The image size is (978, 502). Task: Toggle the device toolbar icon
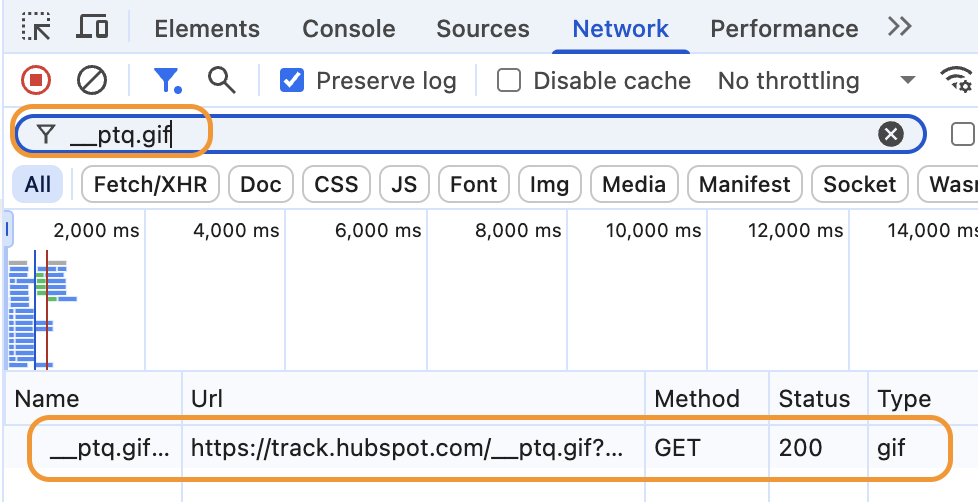(92, 27)
